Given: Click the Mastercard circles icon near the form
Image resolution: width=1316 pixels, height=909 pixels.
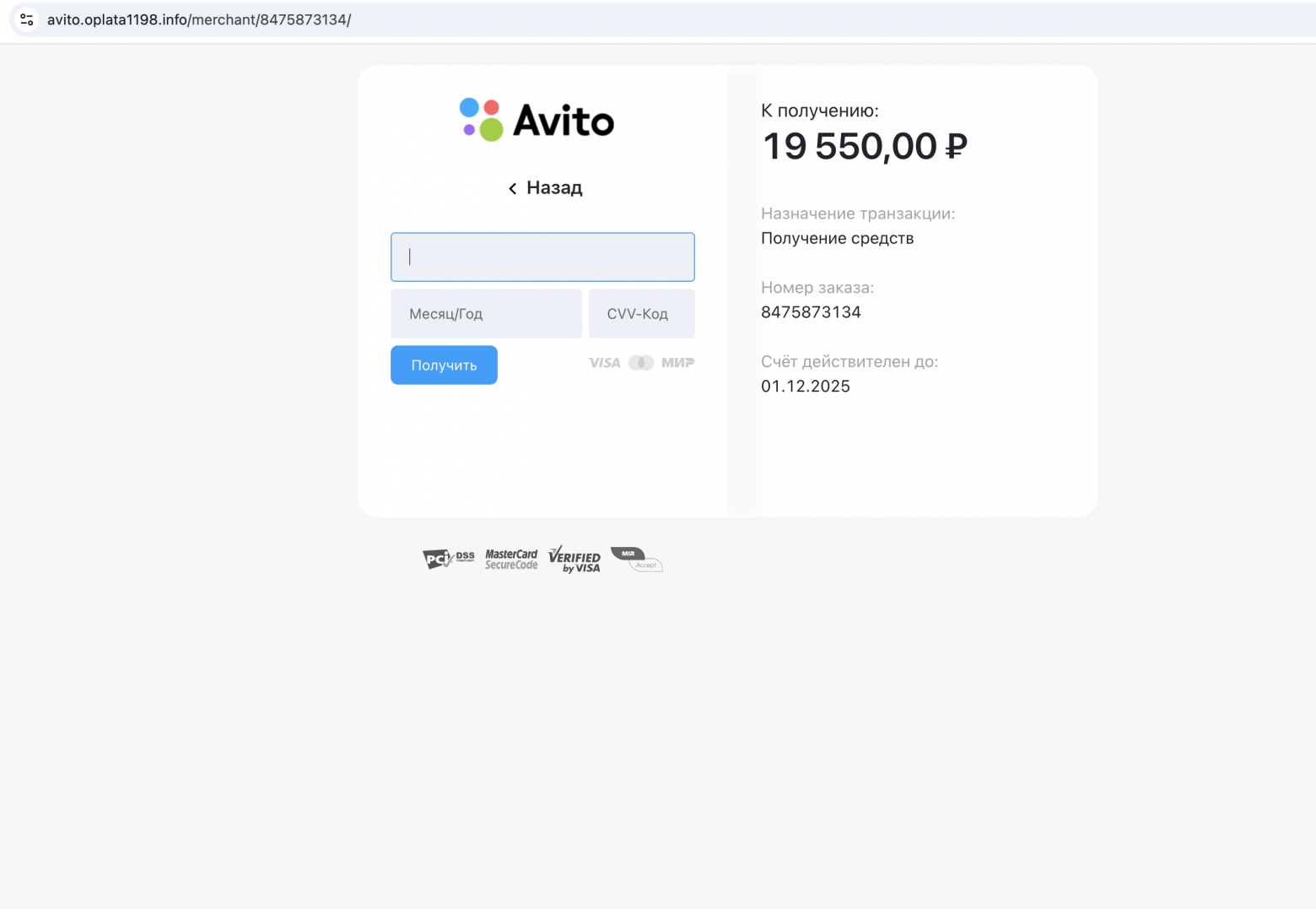Looking at the screenshot, I should pyautogui.click(x=641, y=363).
